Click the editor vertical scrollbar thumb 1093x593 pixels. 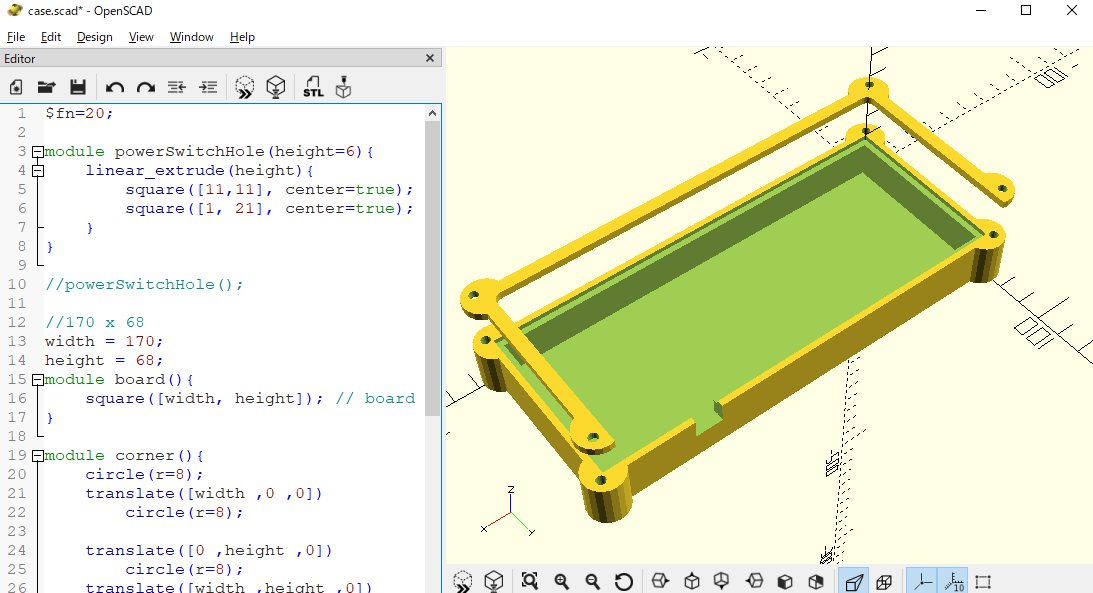pyautogui.click(x=432, y=268)
